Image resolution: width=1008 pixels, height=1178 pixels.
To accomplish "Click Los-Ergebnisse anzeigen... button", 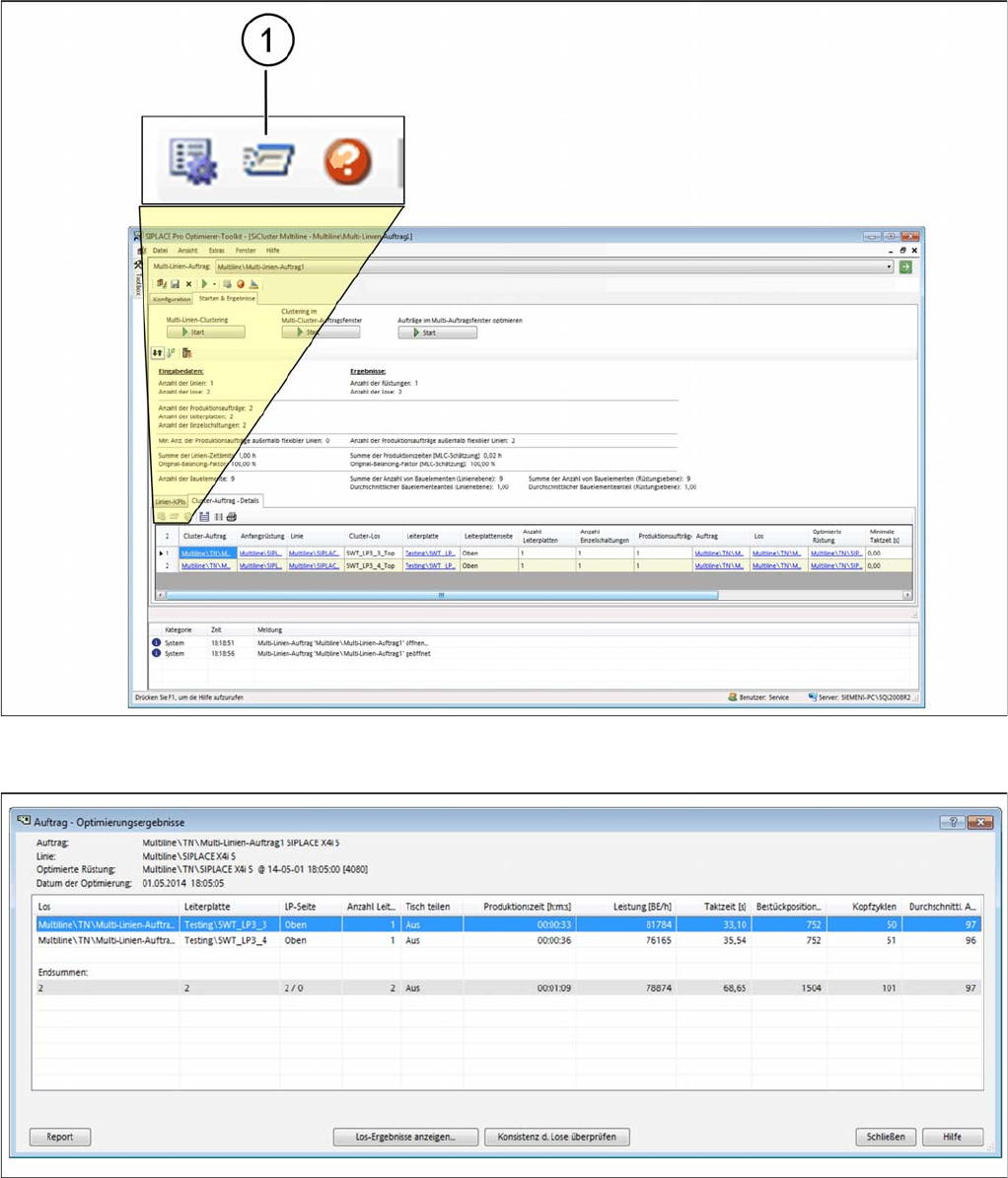I will 405,1137.
